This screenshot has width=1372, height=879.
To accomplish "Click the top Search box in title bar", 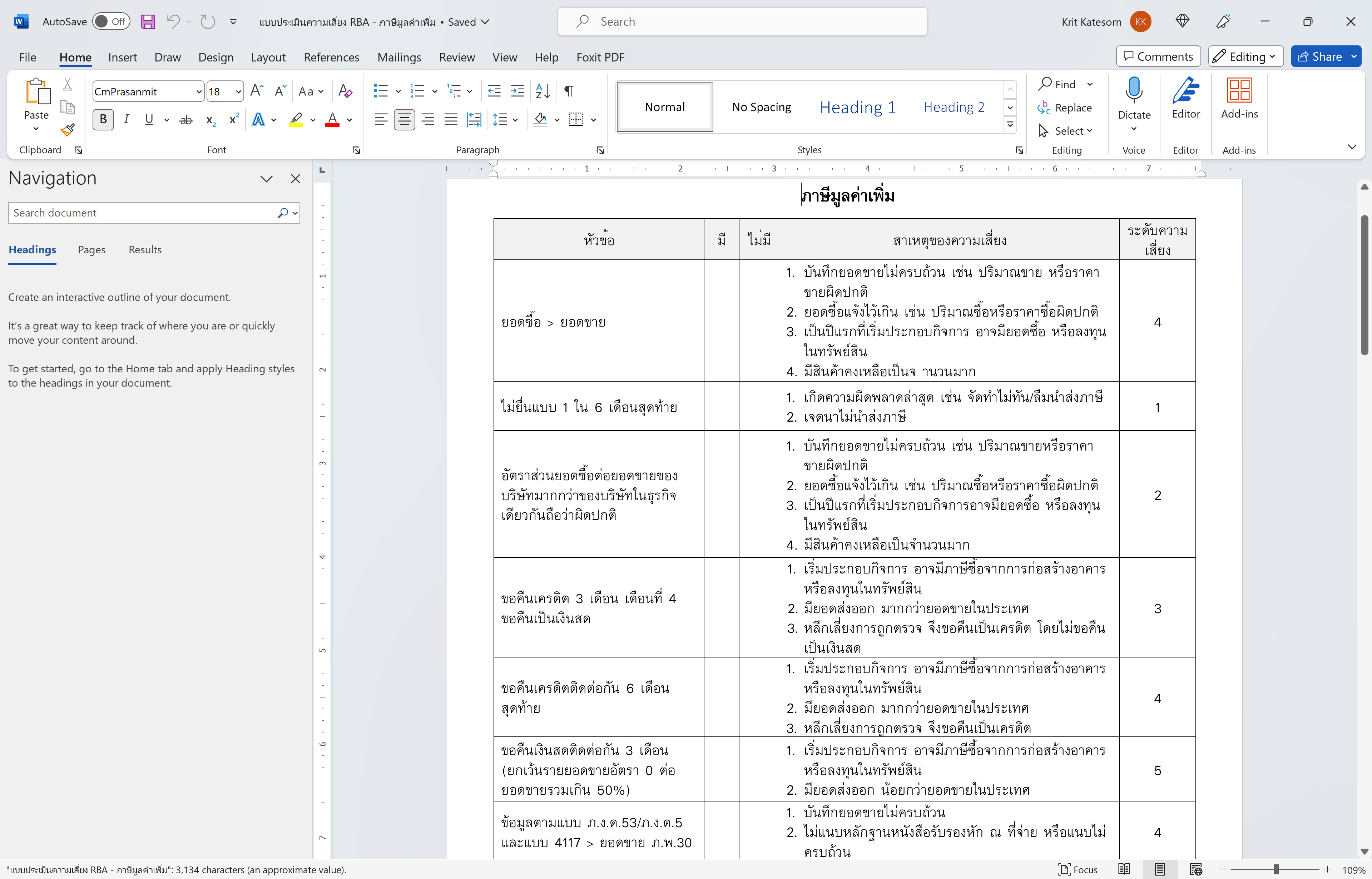I will (x=742, y=22).
